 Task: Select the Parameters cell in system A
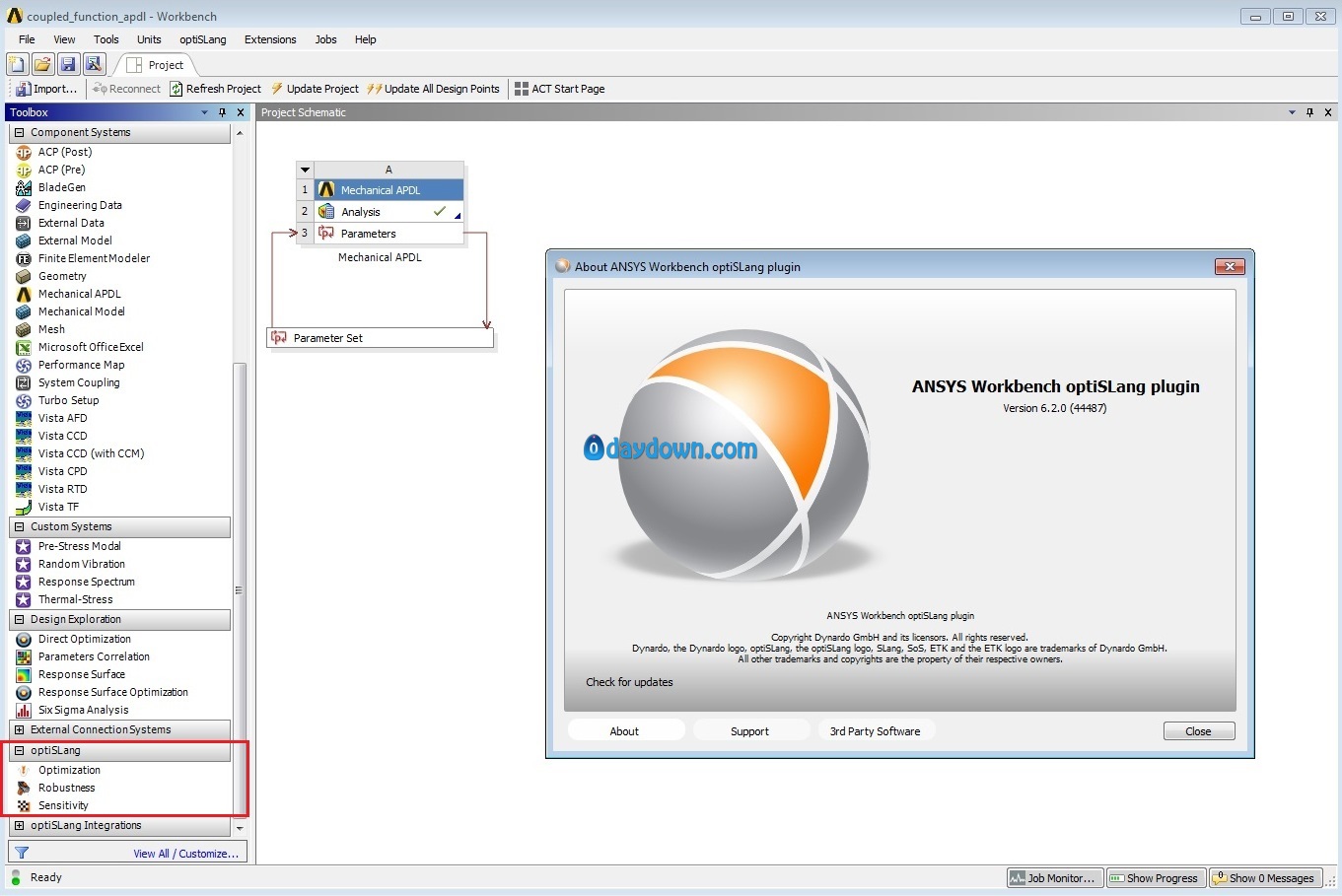click(x=388, y=234)
